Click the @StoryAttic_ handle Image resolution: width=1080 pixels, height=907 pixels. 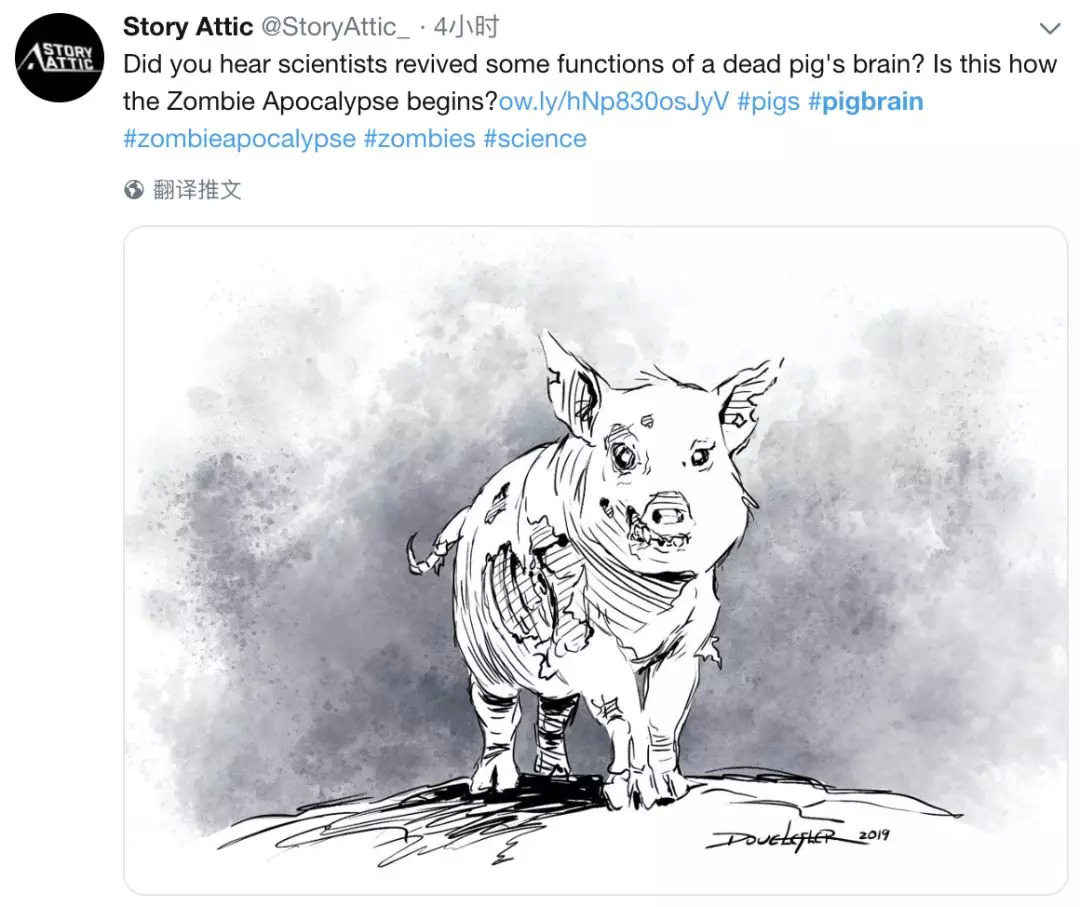point(335,27)
